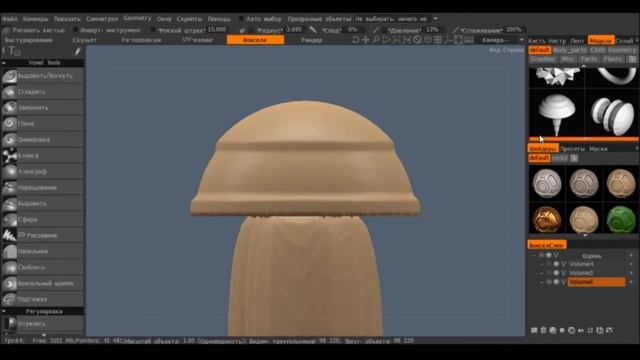The width and height of the screenshot is (640, 360).
Task: Collapse the Volume4 tree node
Action: click(x=542, y=264)
